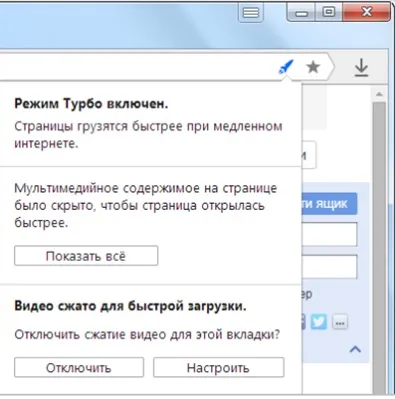Share via the Twitter icon
The image size is (395, 399).
[x=319, y=322]
